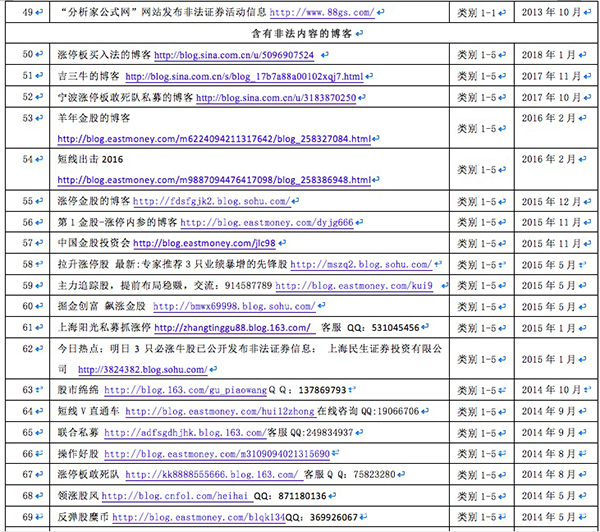Open the blog.eastmoney.com/jlc98 link
This screenshot has height=532, width=600.
click(x=204, y=243)
